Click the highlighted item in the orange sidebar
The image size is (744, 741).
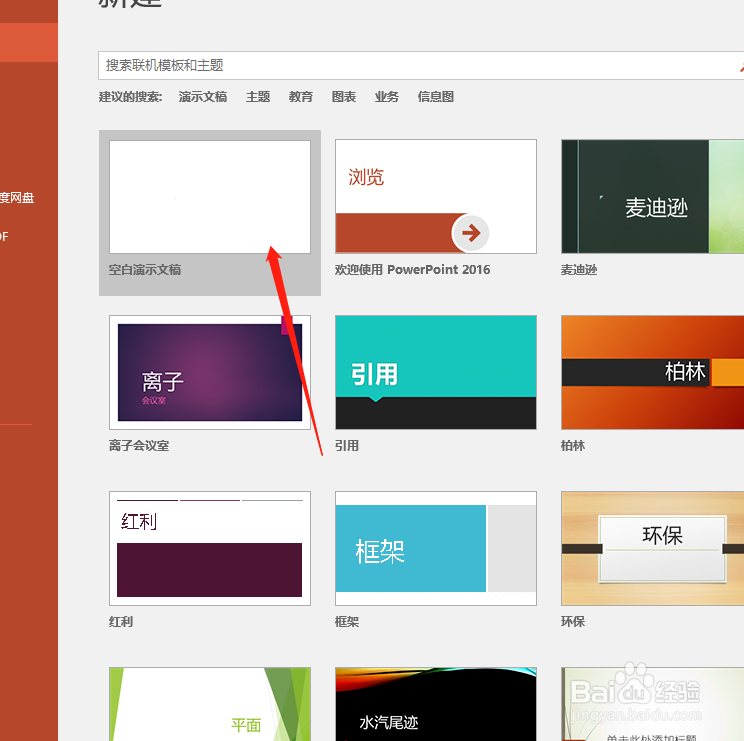[x=29, y=42]
